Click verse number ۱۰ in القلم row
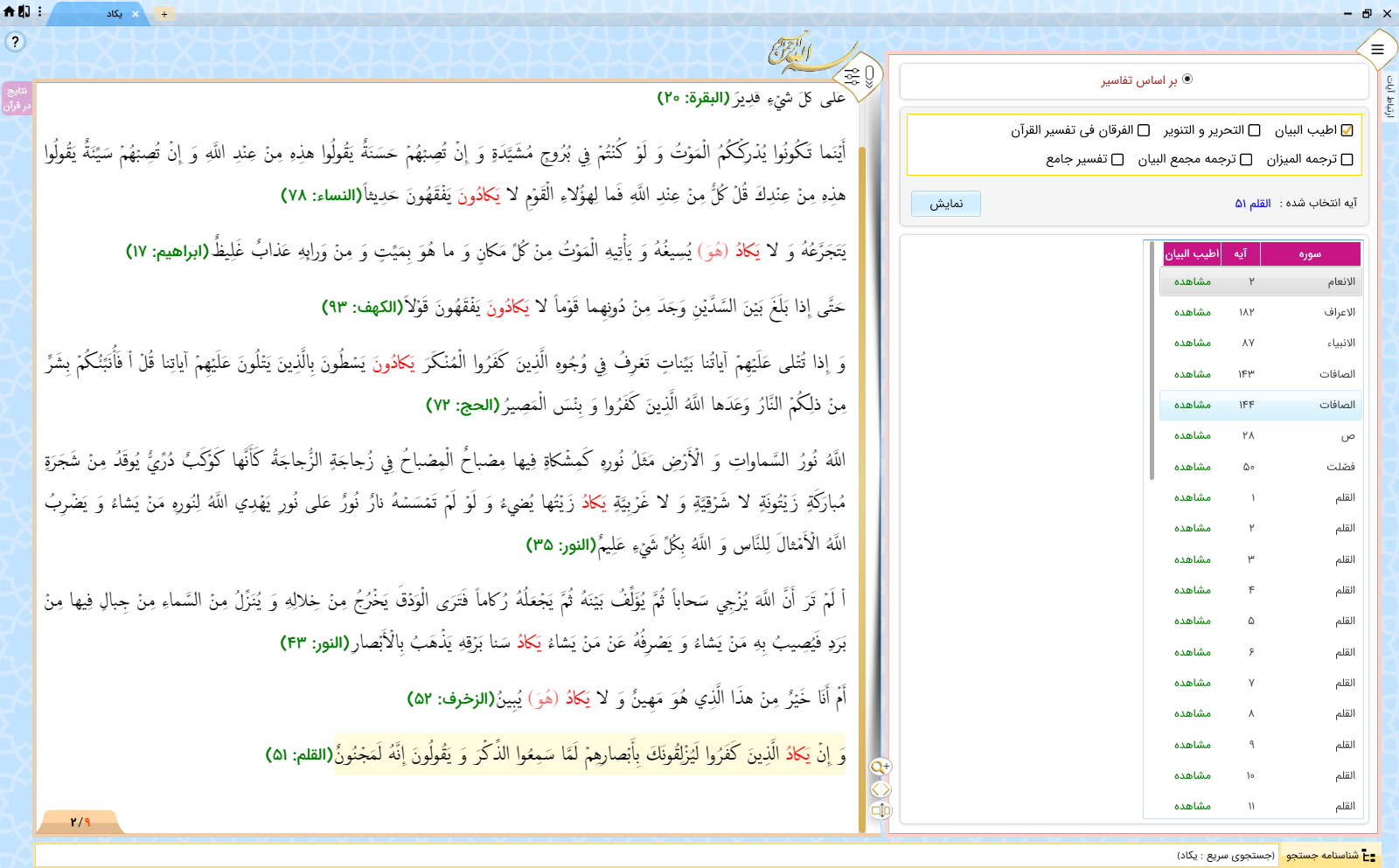This screenshot has height=868, width=1399. [x=1250, y=775]
